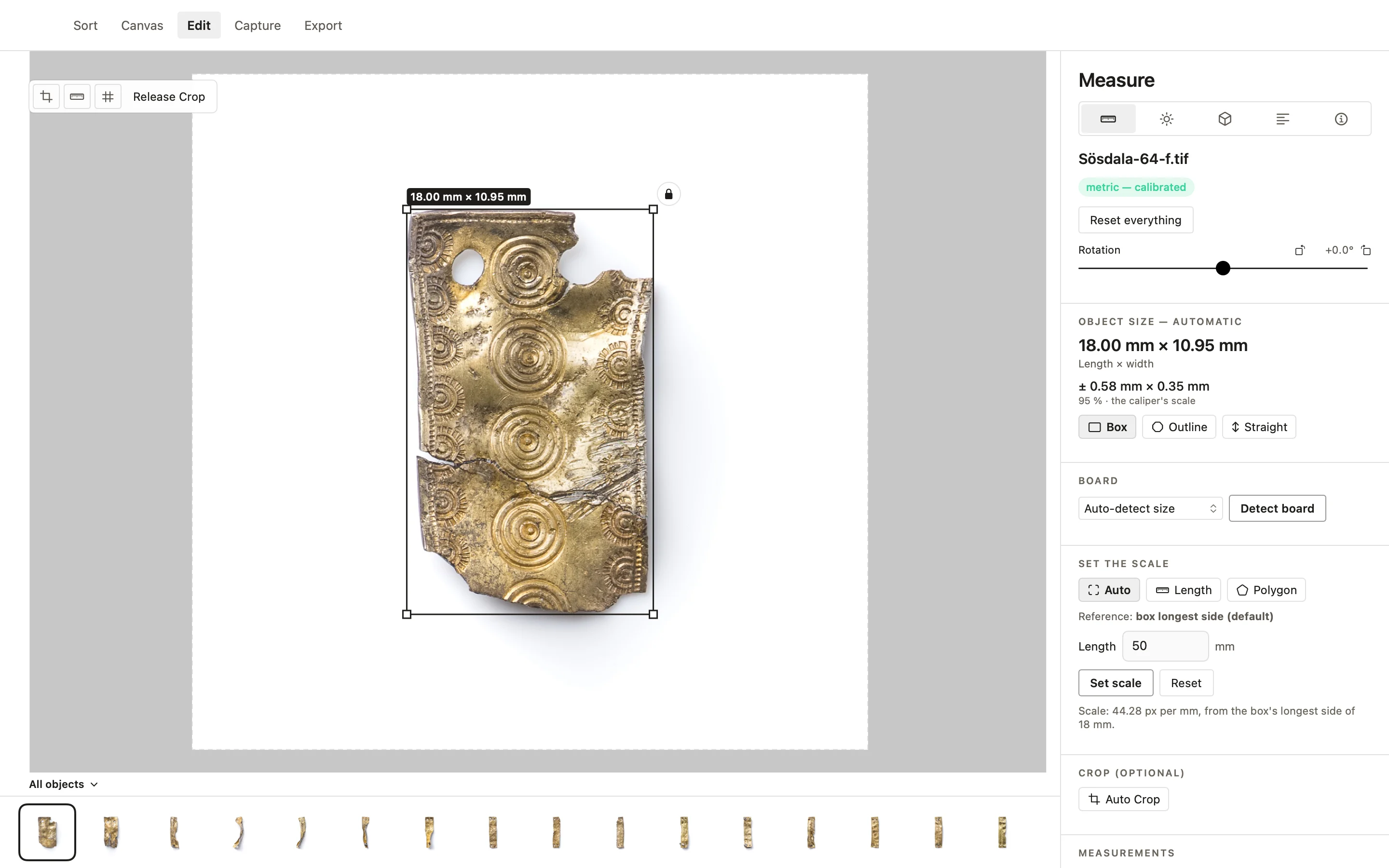Click the bottom-right crop box handle

653,614
